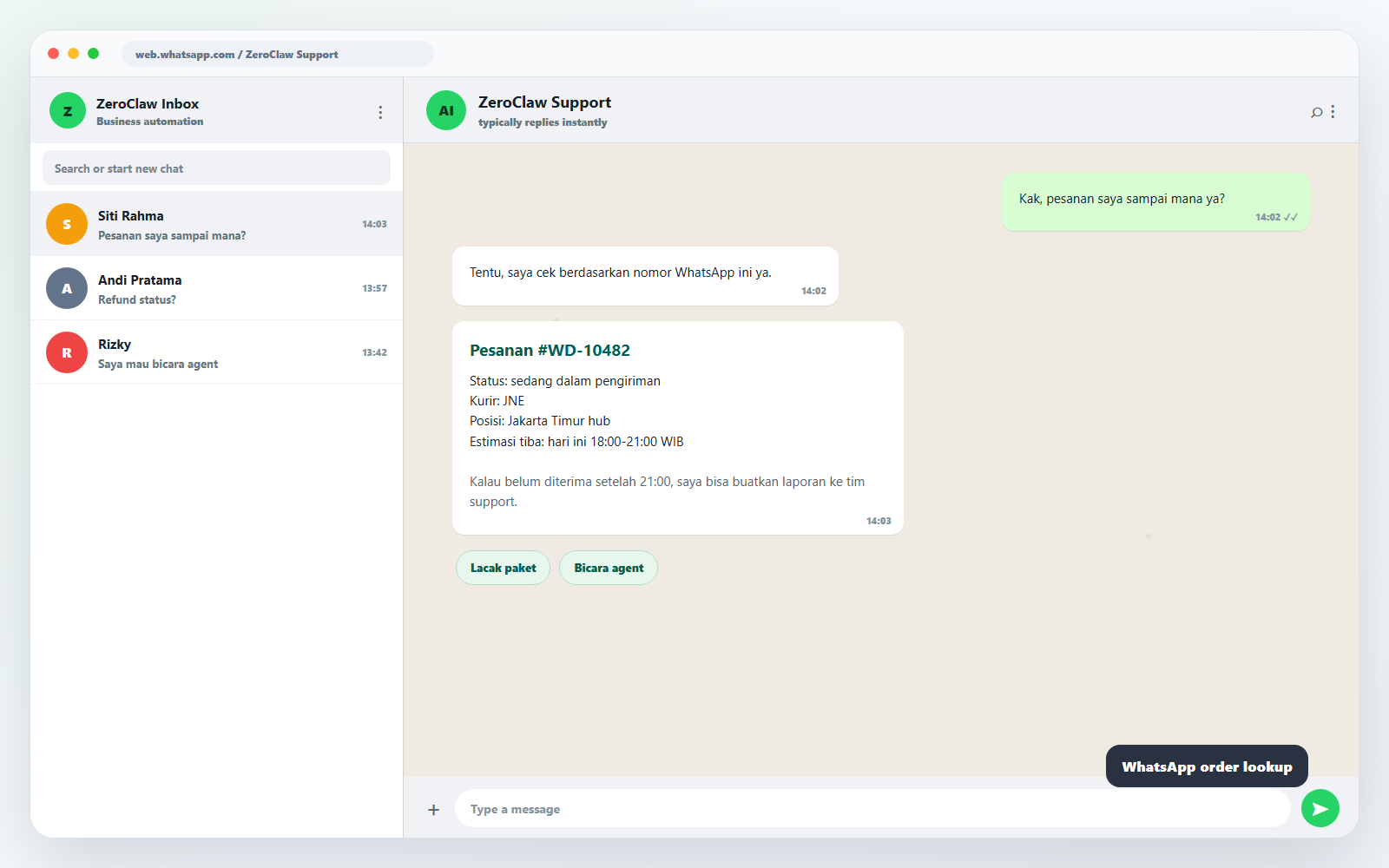Click the red window close dot
Image resolution: width=1389 pixels, height=868 pixels.
click(53, 54)
